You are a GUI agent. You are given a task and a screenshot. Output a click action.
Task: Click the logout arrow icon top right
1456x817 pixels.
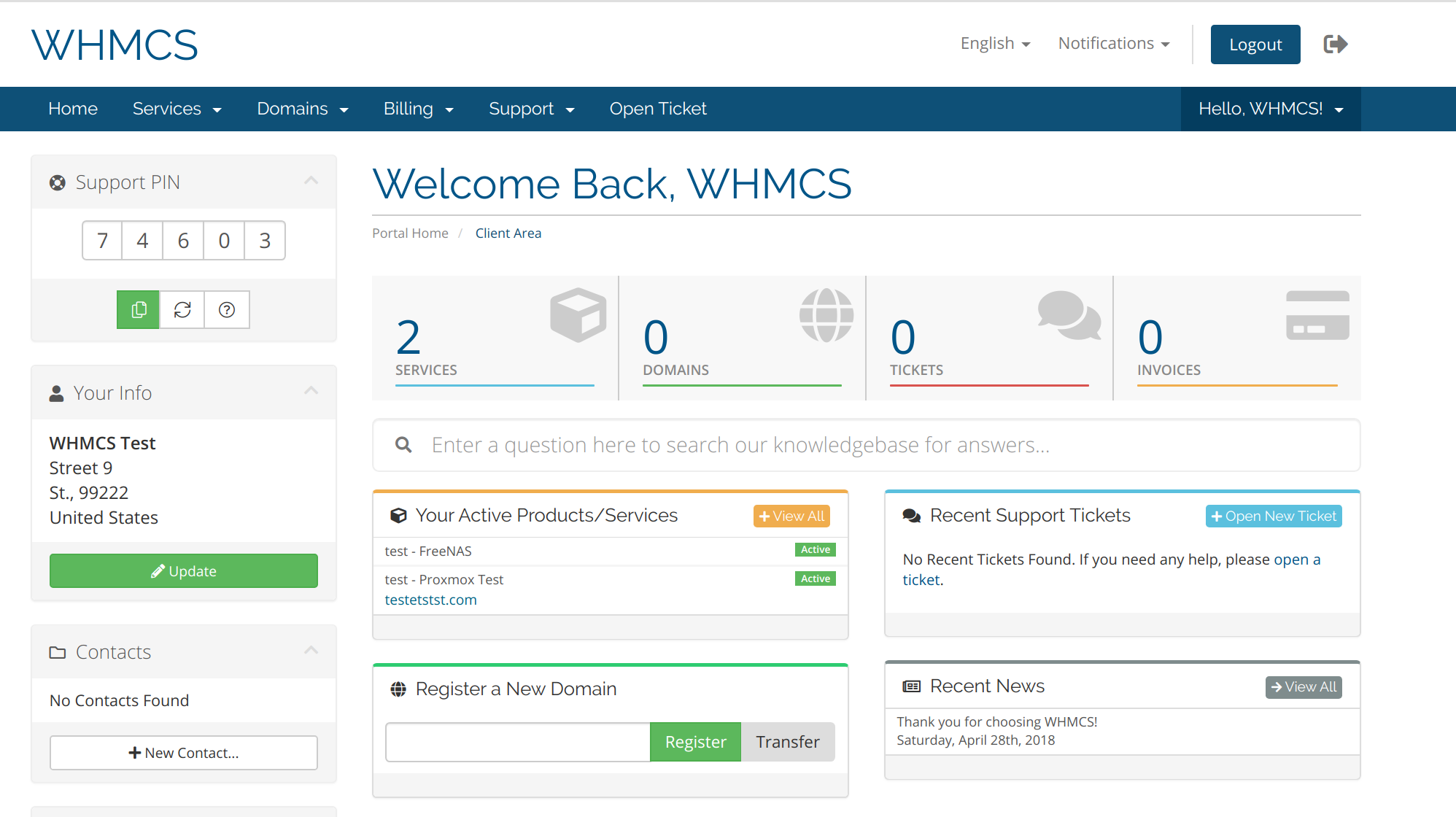coord(1335,44)
